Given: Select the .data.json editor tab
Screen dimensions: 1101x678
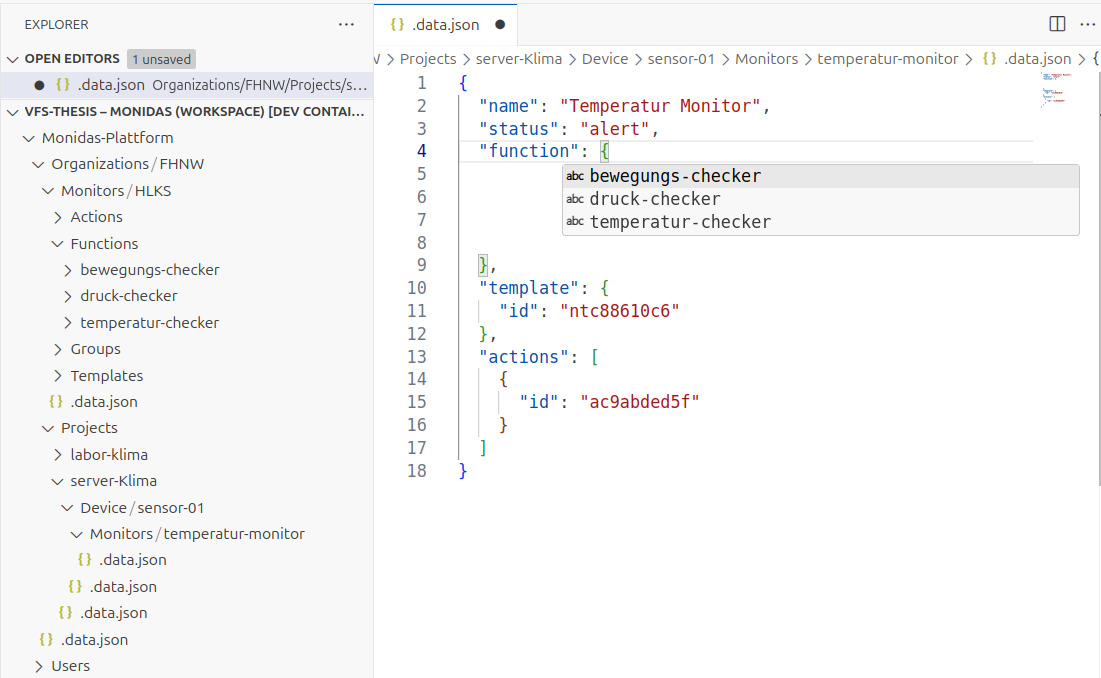Looking at the screenshot, I should coord(446,25).
